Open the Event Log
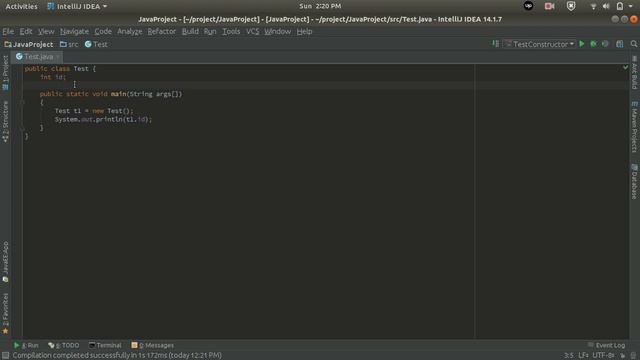Image resolution: width=640 pixels, height=360 pixels. (607, 345)
